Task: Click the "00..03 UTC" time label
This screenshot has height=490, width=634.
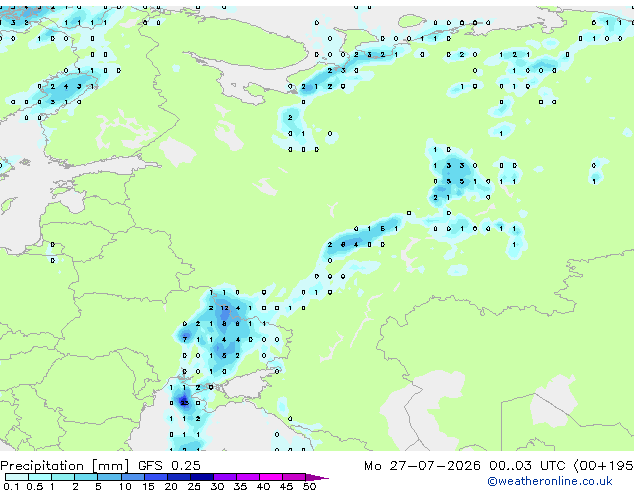Action: coord(527,466)
